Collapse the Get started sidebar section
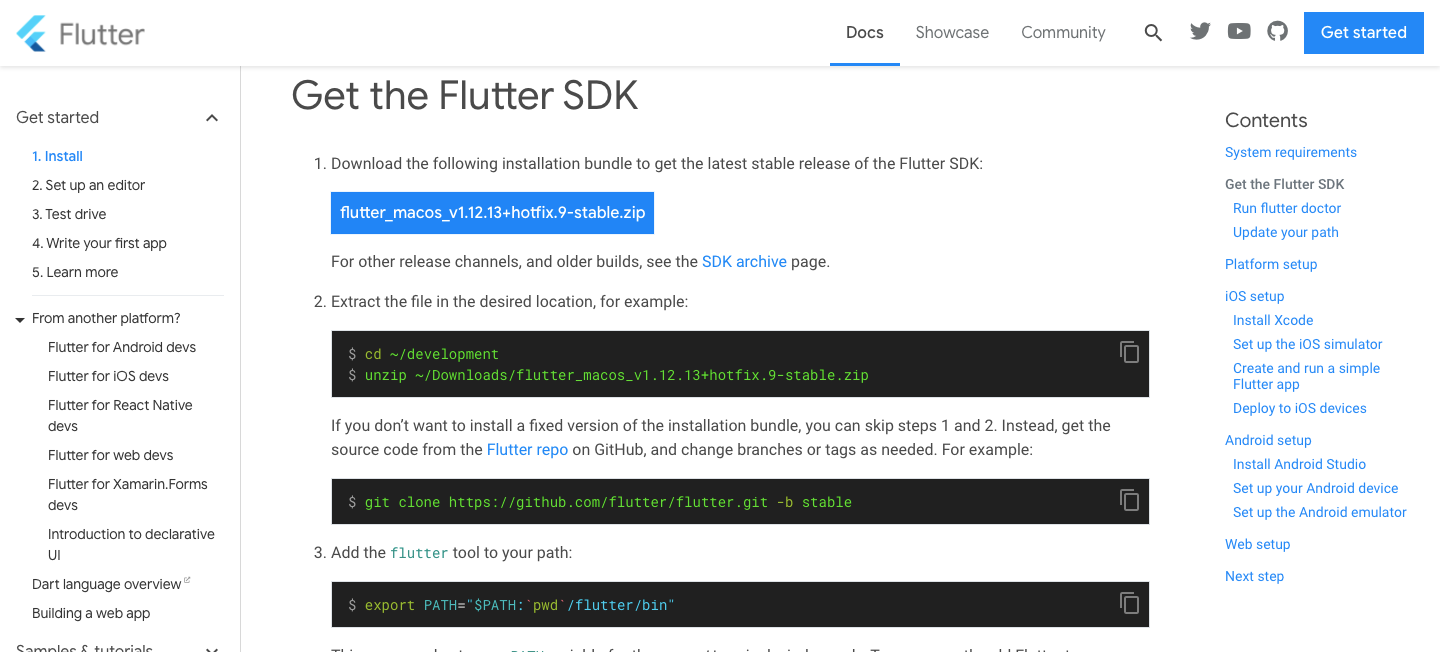 [x=211, y=117]
